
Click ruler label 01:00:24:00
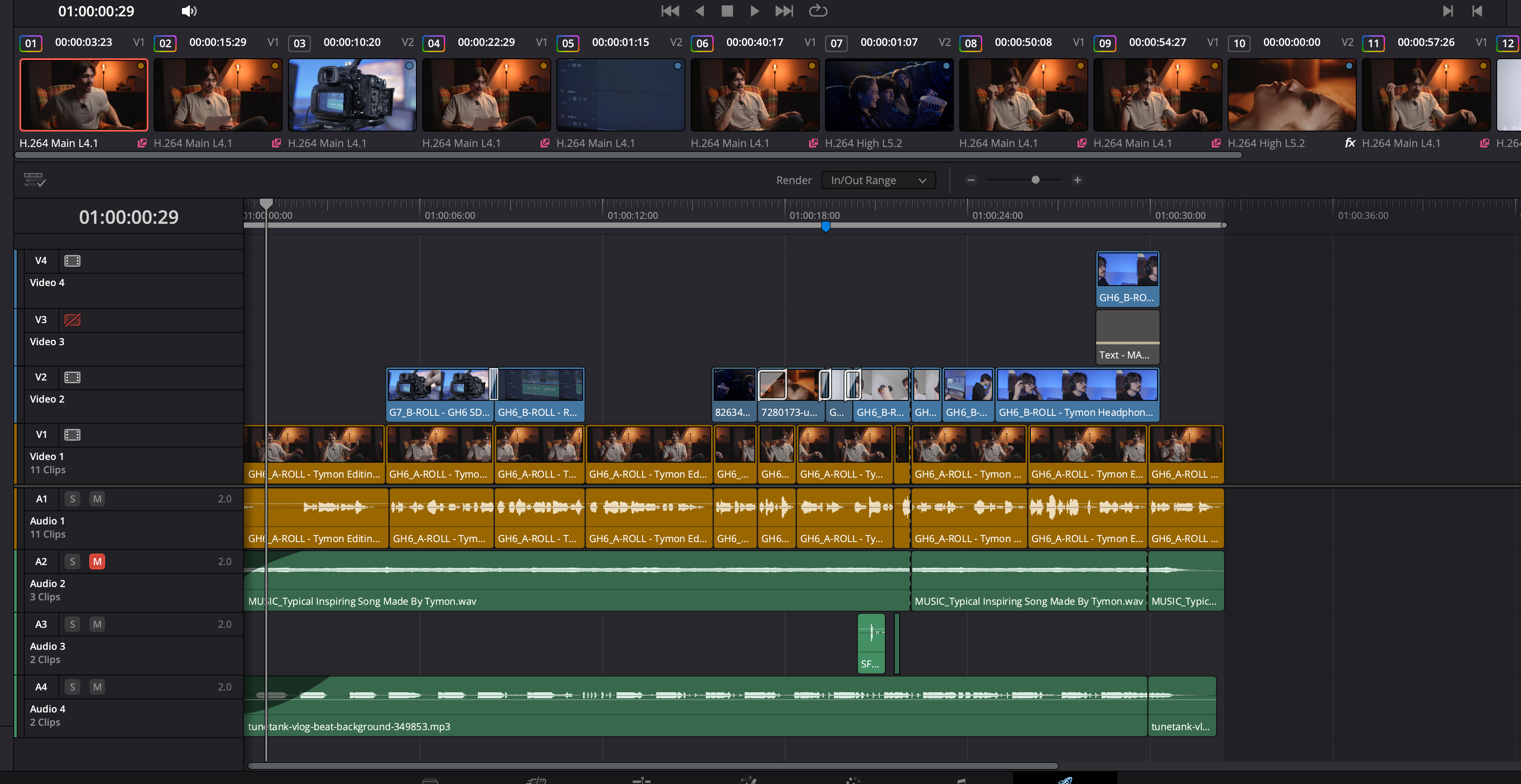997,215
